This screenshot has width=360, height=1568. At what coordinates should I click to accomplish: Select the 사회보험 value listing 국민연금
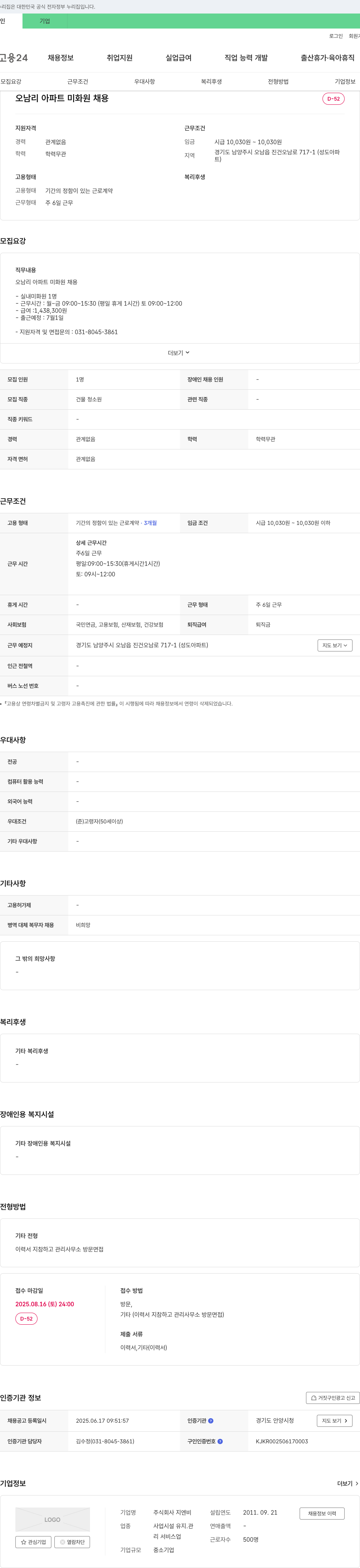coord(120,624)
